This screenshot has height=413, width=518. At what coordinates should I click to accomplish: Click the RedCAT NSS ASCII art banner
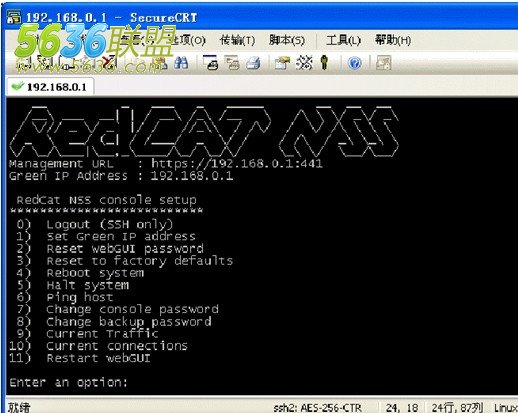204,131
